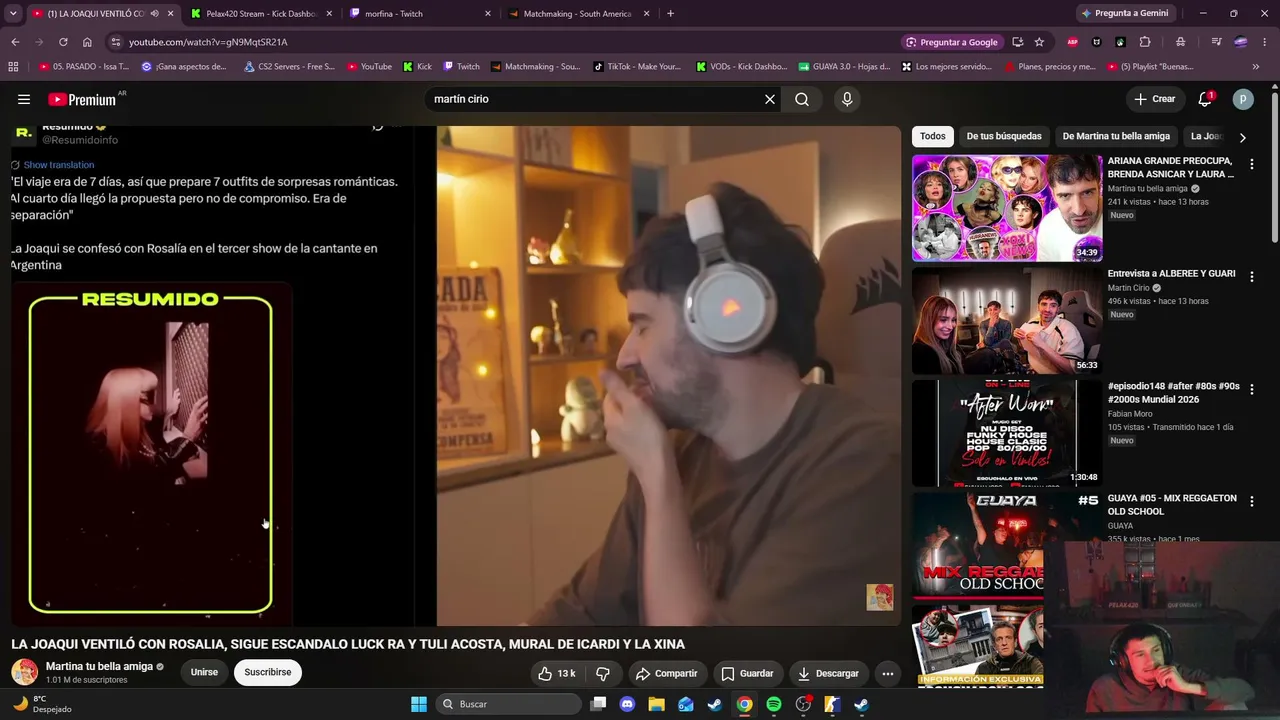This screenshot has width=1280, height=720.
Task: Open the browser home page
Action: (x=87, y=42)
